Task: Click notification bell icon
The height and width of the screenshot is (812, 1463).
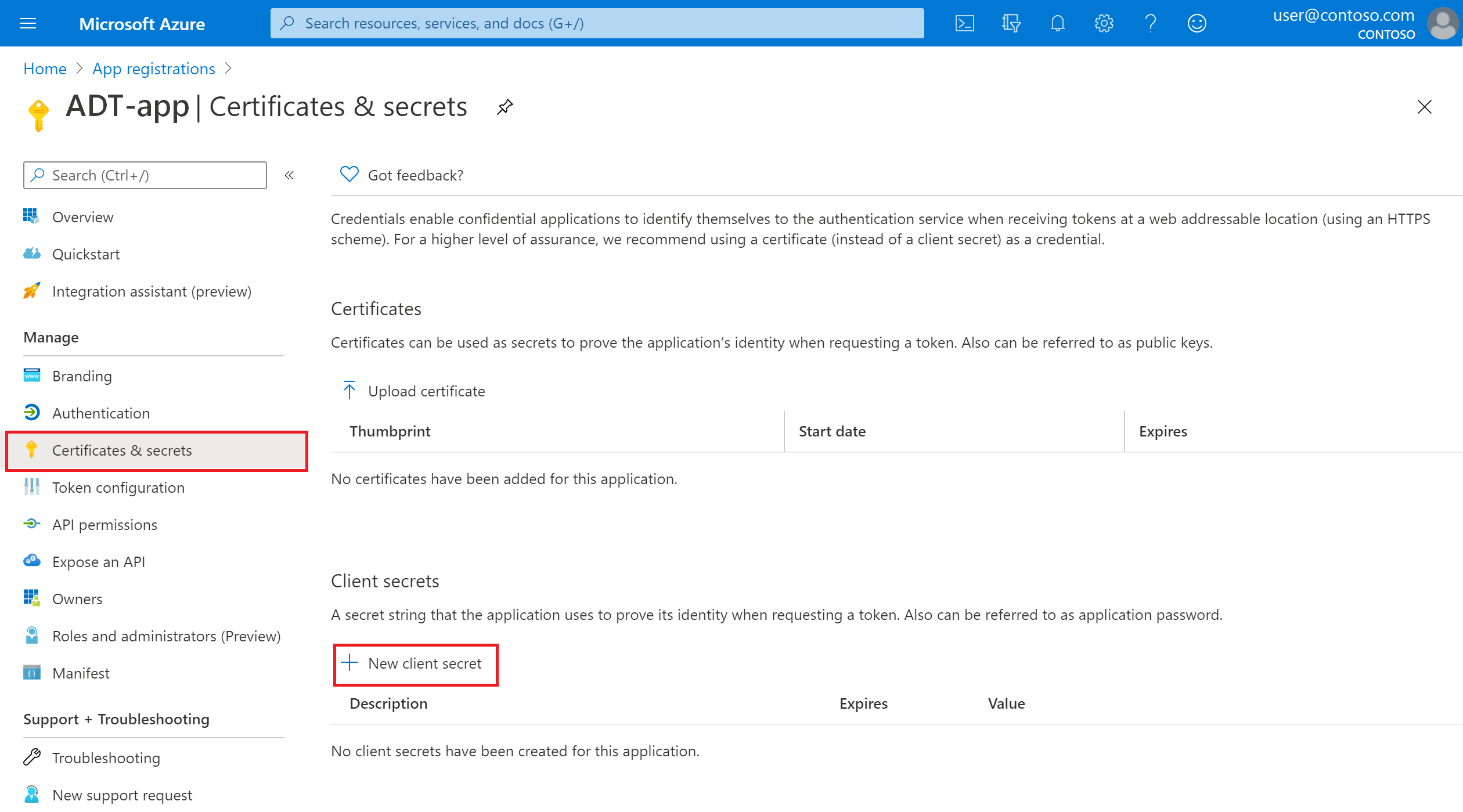Action: [x=1056, y=22]
